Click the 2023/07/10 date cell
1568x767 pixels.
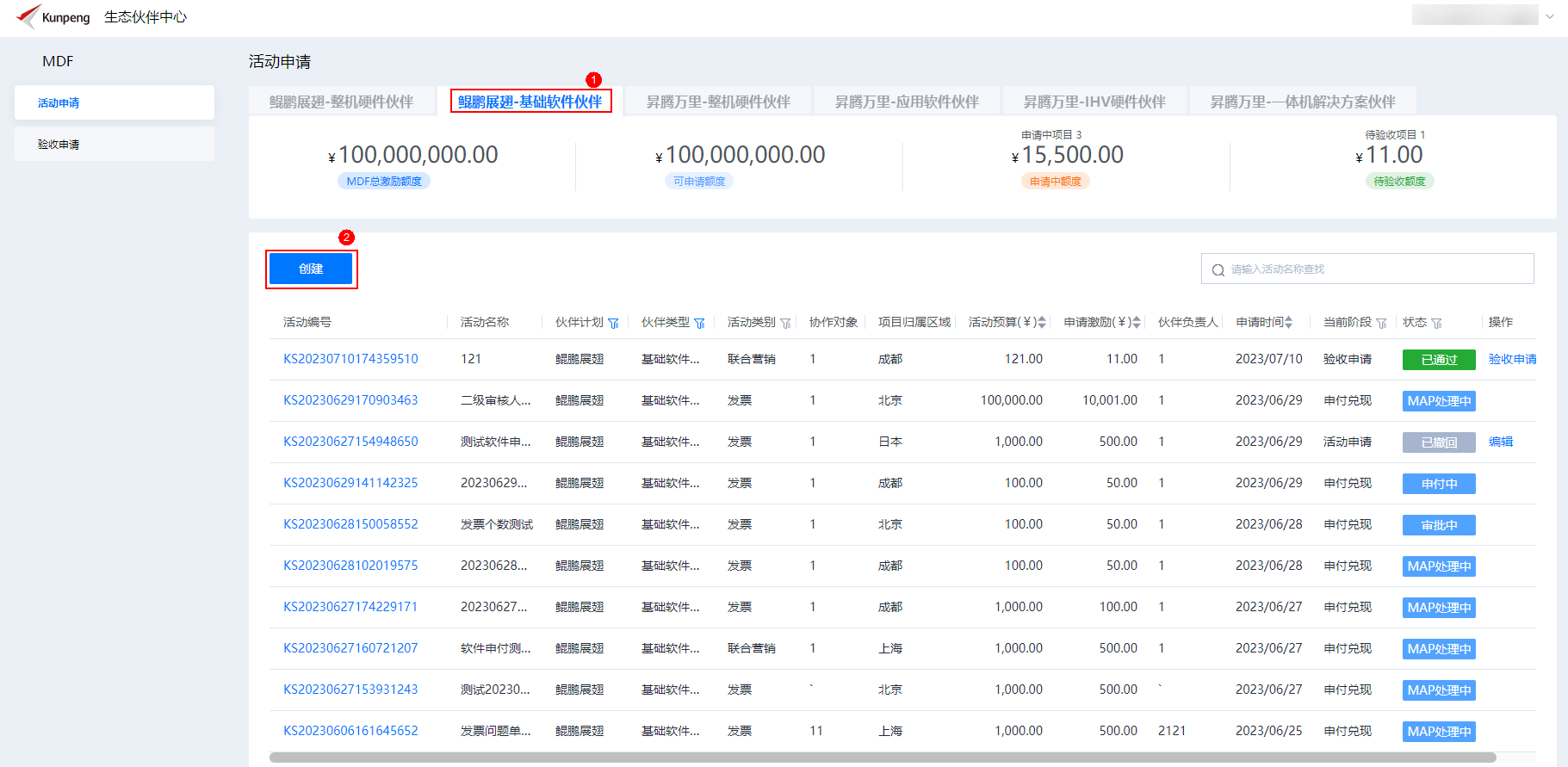[x=1269, y=359]
